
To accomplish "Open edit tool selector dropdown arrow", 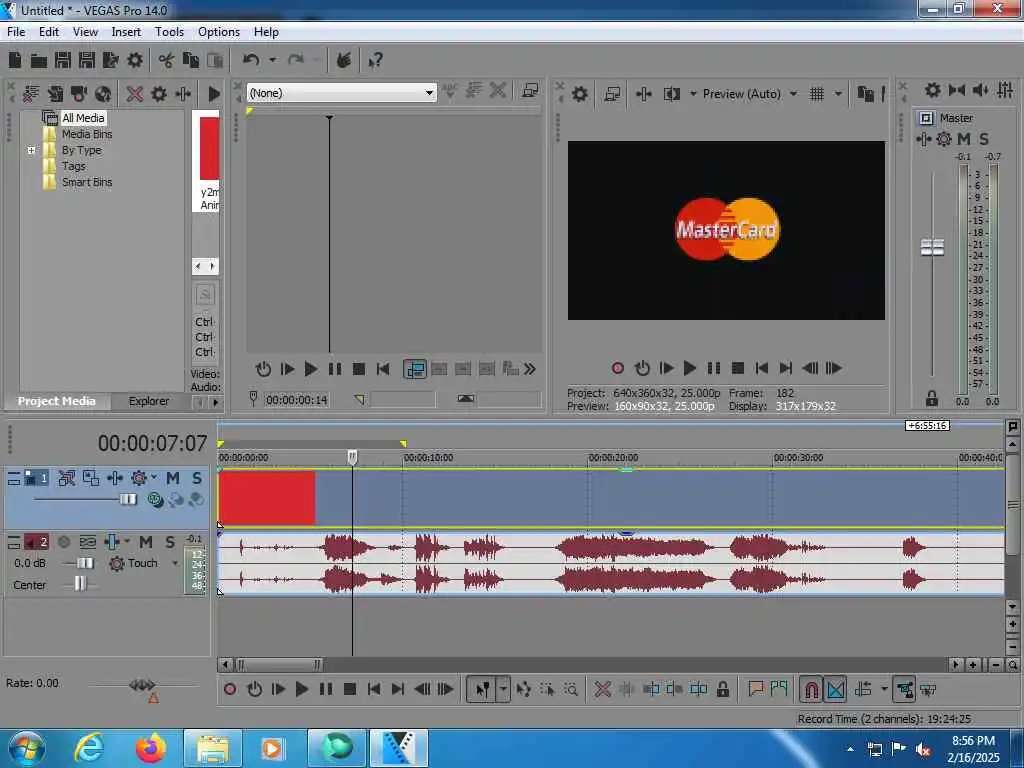I will (503, 690).
